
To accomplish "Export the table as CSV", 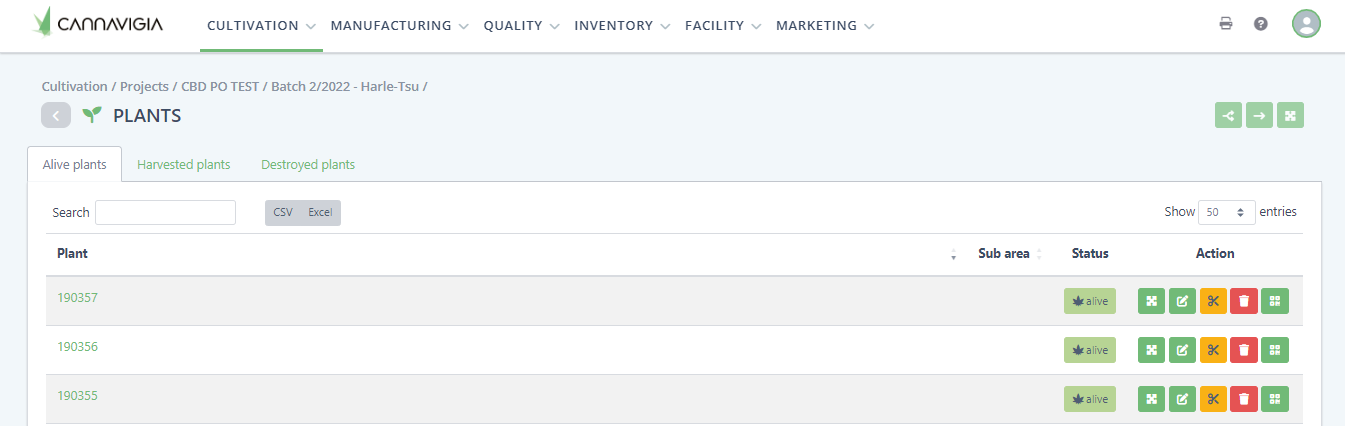I will [283, 213].
